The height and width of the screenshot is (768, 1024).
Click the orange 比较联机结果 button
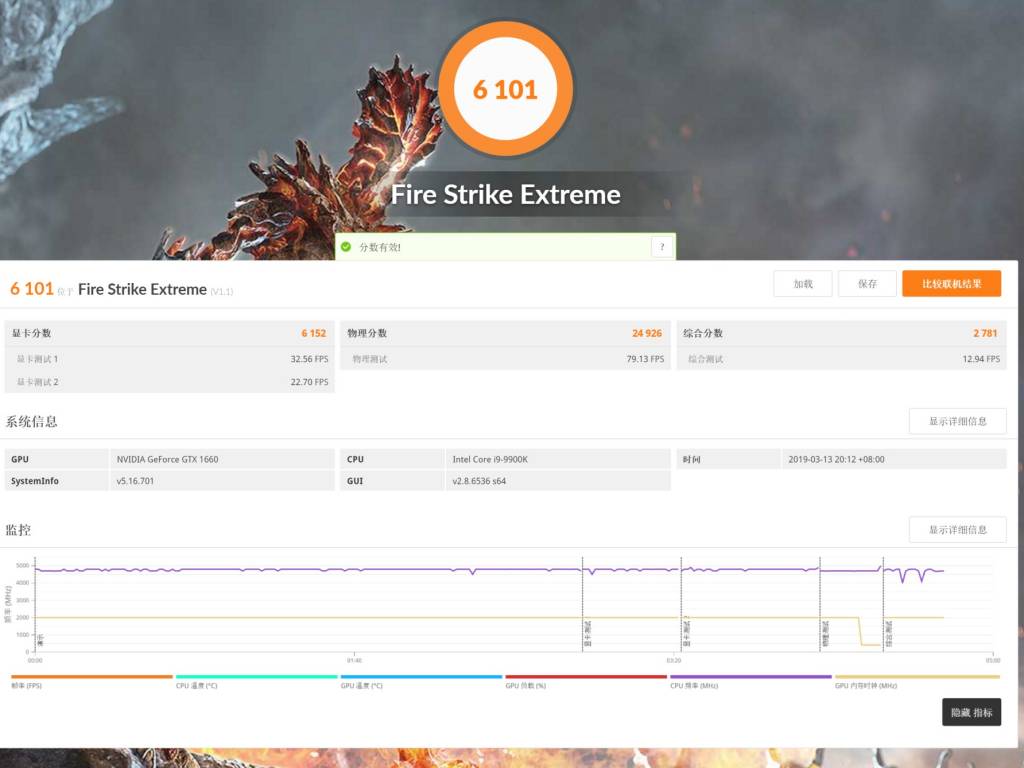coord(952,283)
